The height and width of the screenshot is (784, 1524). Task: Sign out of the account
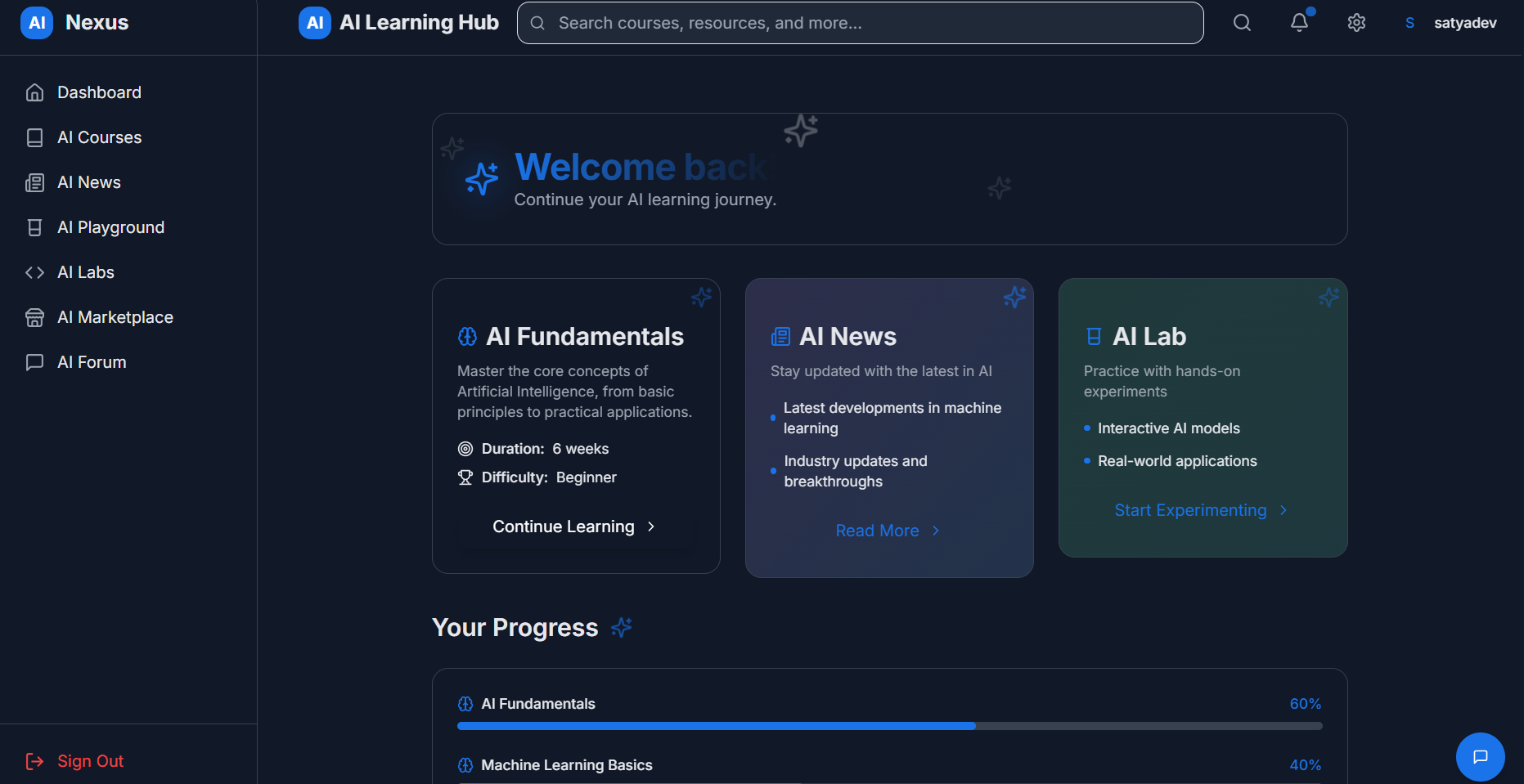(x=90, y=760)
